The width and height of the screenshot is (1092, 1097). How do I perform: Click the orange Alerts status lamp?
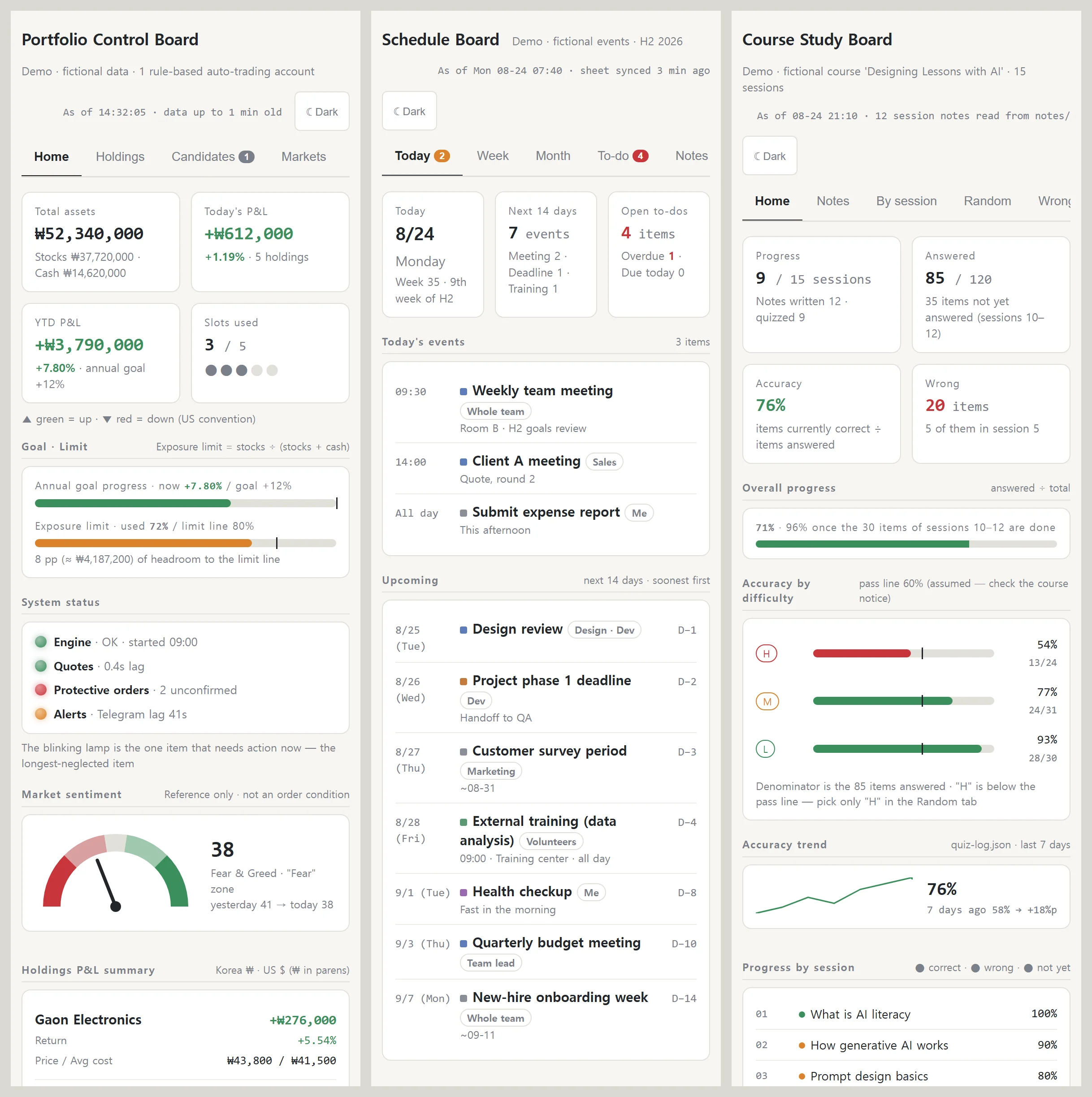[41, 714]
